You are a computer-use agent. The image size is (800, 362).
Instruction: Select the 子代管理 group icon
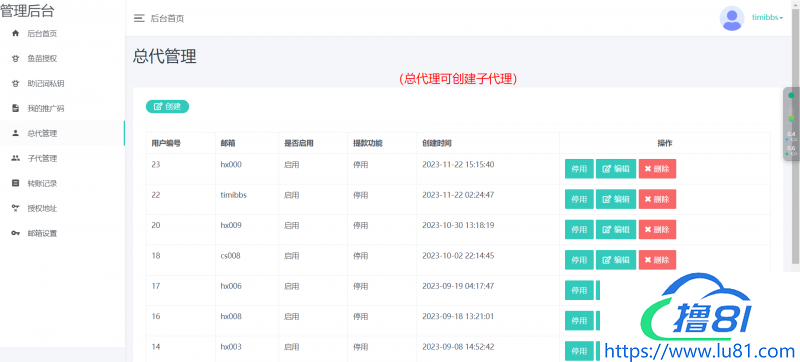pyautogui.click(x=15, y=159)
